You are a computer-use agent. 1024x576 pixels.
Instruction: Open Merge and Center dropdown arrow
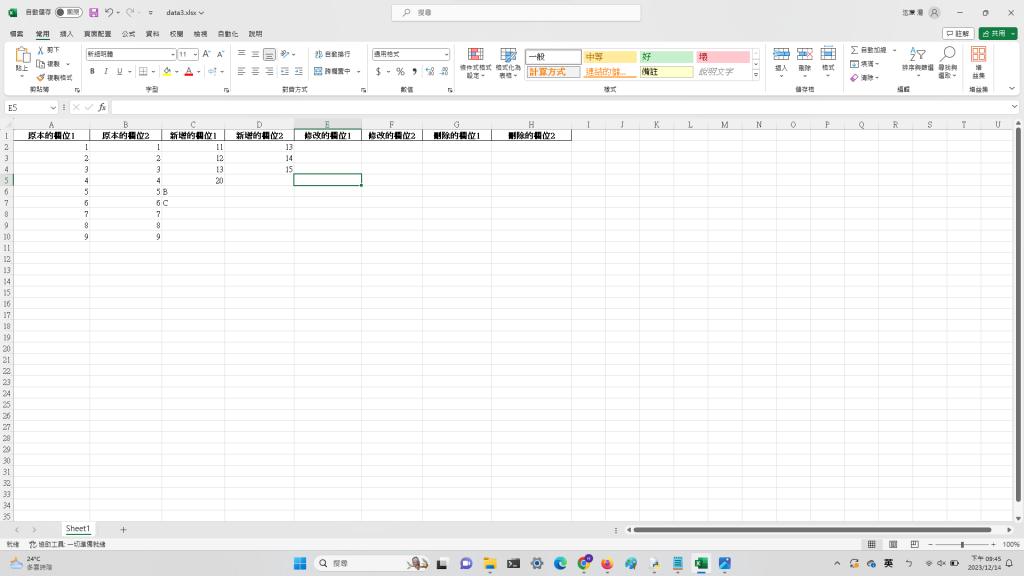coord(359,71)
